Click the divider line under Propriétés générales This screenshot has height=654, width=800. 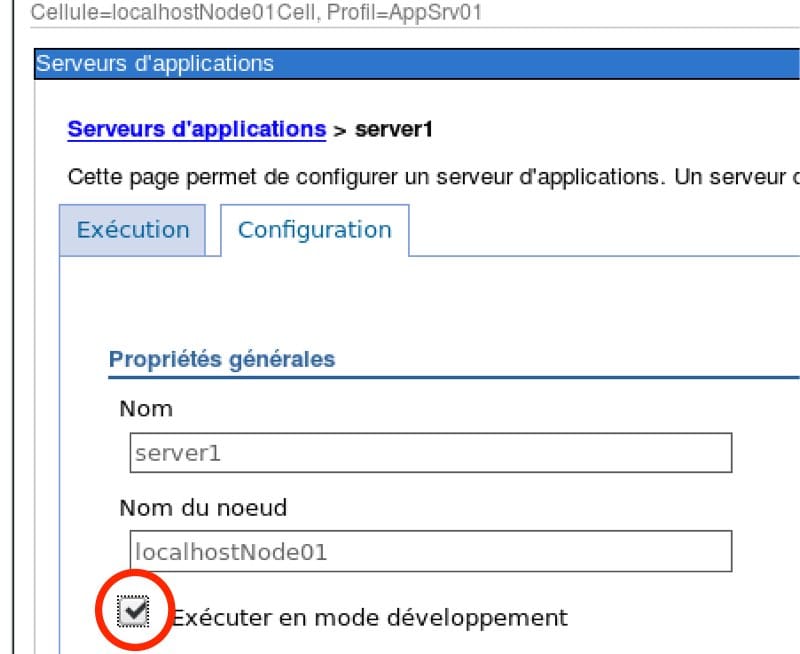[x=450, y=378]
